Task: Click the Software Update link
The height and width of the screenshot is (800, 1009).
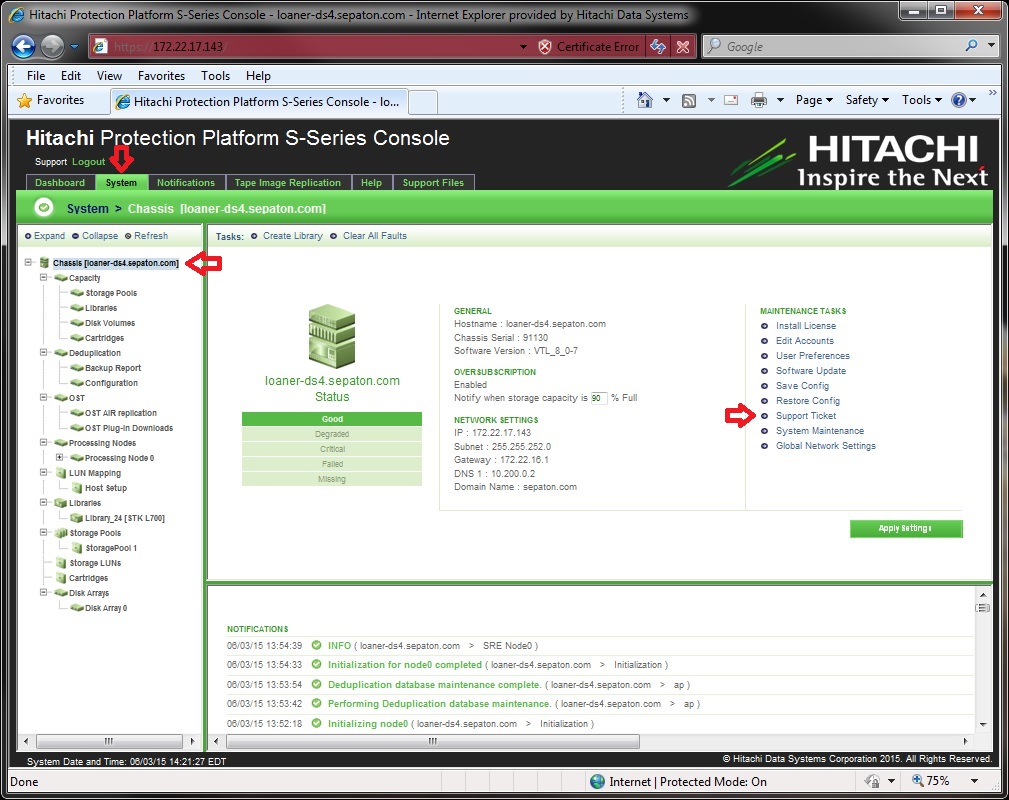Action: (x=811, y=371)
